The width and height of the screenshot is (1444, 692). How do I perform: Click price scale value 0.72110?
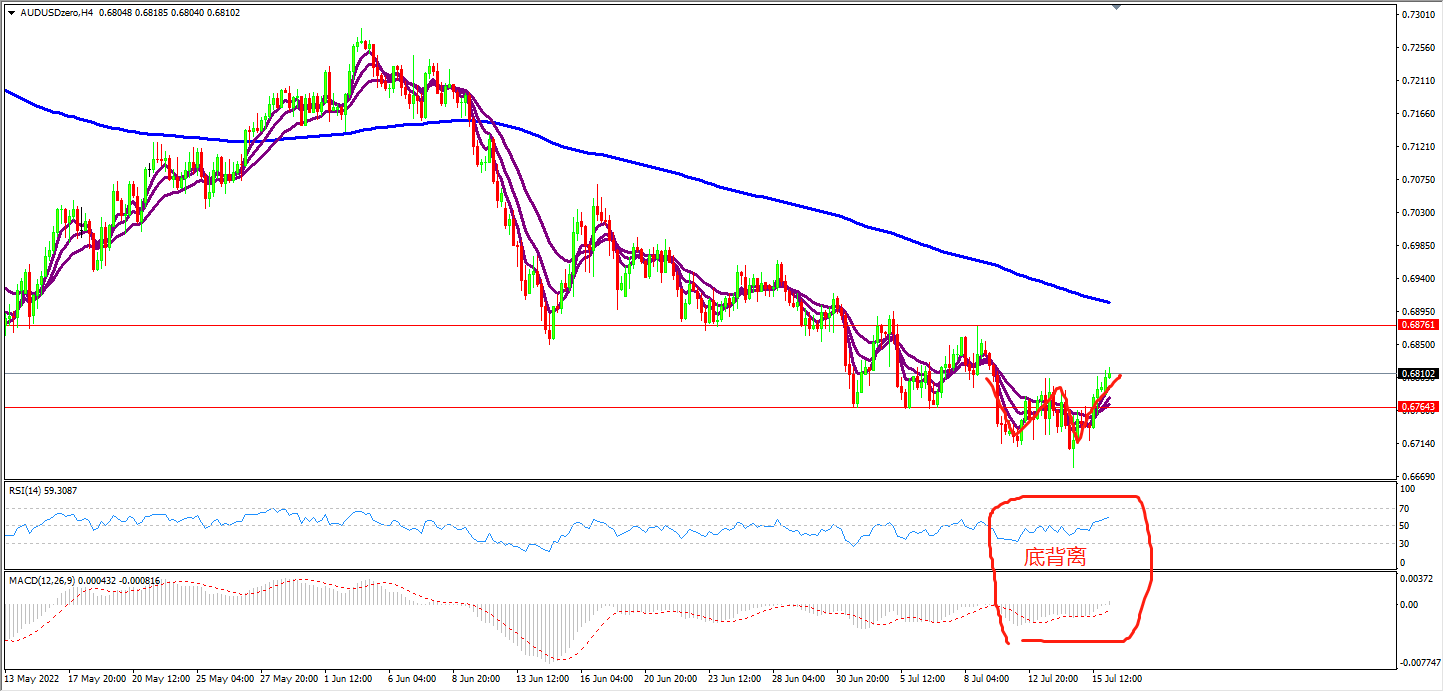[x=1419, y=81]
